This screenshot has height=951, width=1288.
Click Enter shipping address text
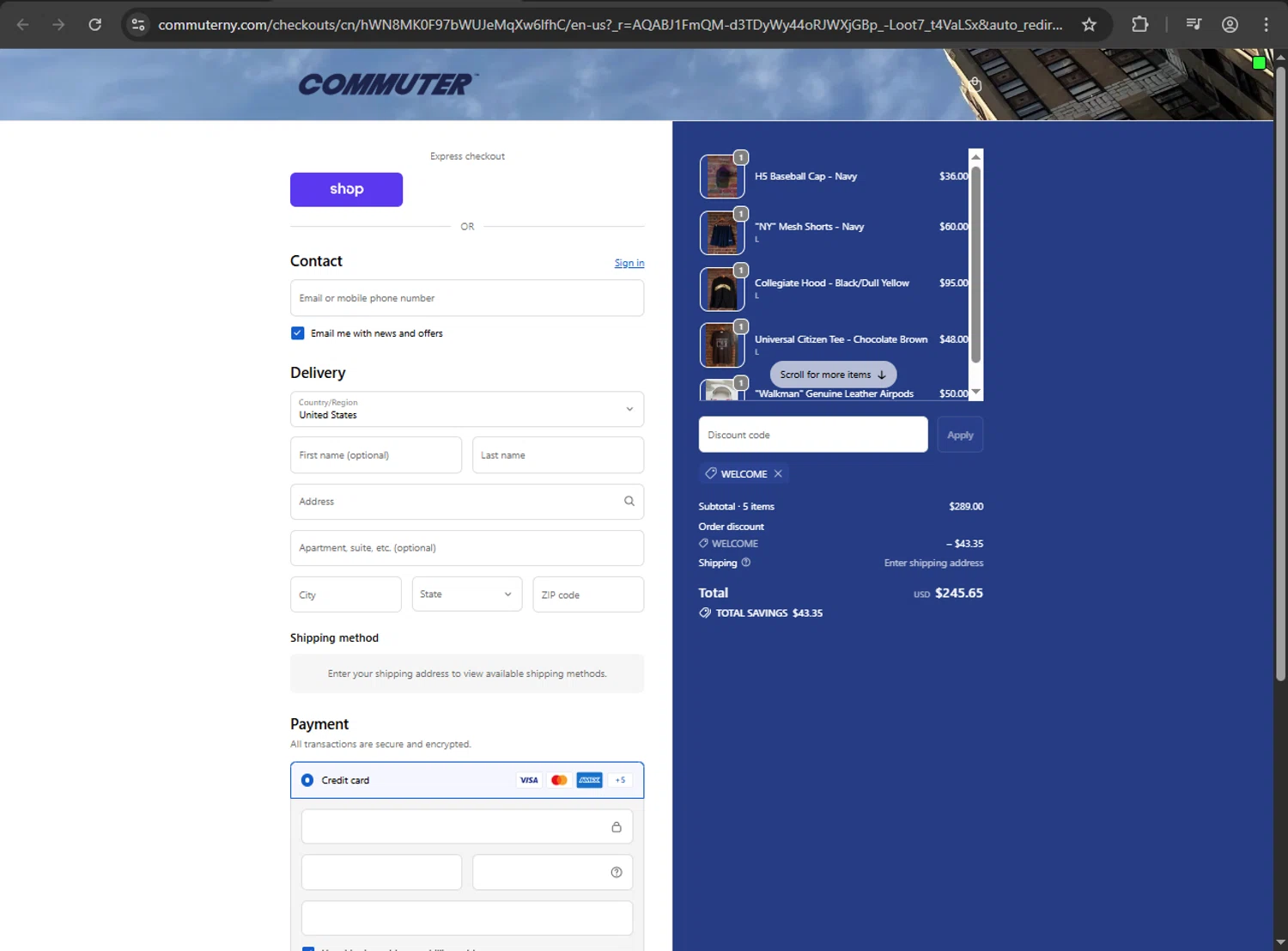[x=933, y=563]
